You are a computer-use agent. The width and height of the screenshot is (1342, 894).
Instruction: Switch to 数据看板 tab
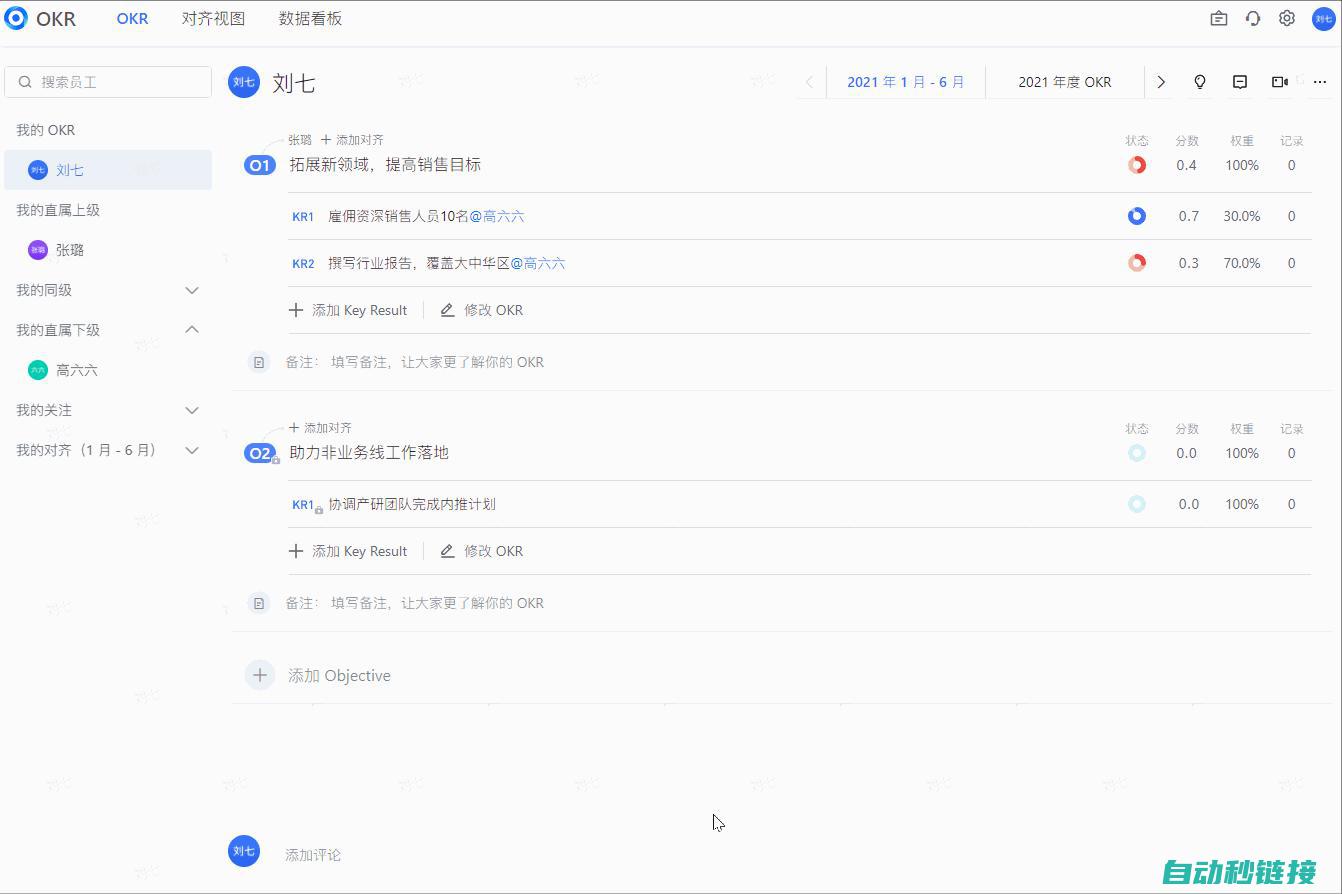310,18
